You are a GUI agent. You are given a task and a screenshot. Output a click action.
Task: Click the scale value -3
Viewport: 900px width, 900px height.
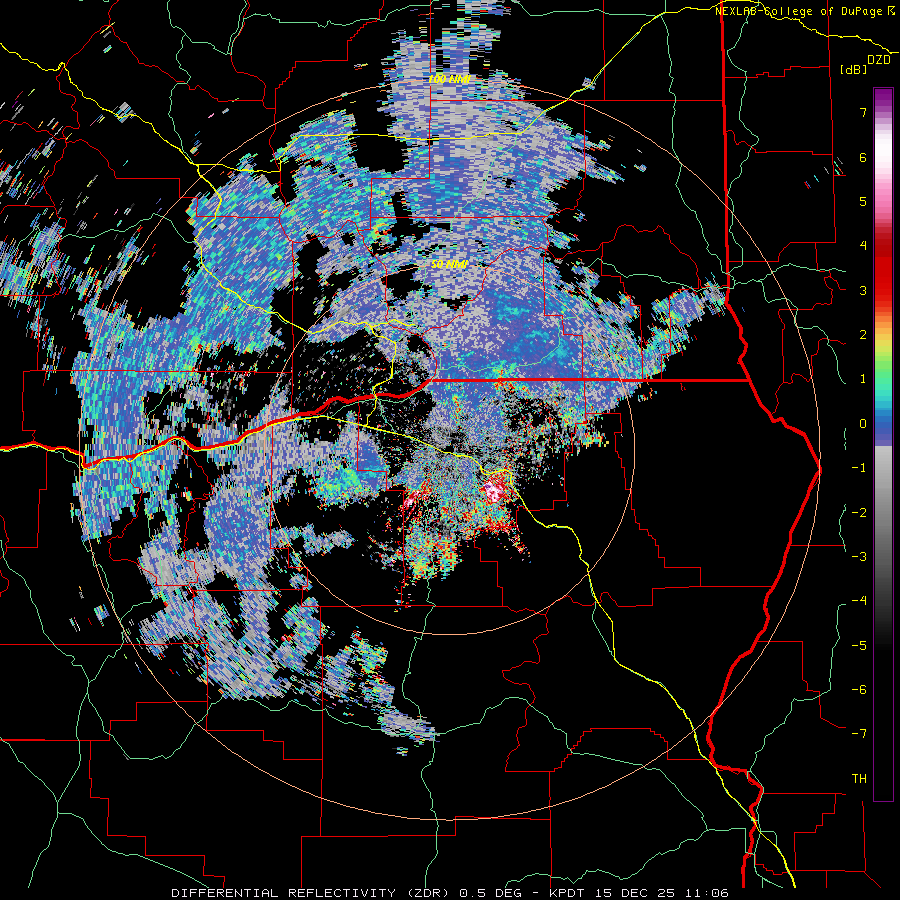tap(859, 557)
